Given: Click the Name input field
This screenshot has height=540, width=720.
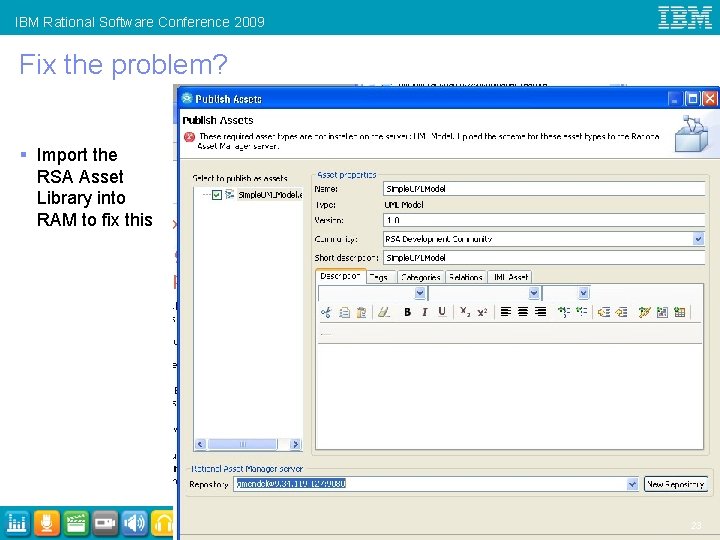Looking at the screenshot, I should (x=544, y=189).
